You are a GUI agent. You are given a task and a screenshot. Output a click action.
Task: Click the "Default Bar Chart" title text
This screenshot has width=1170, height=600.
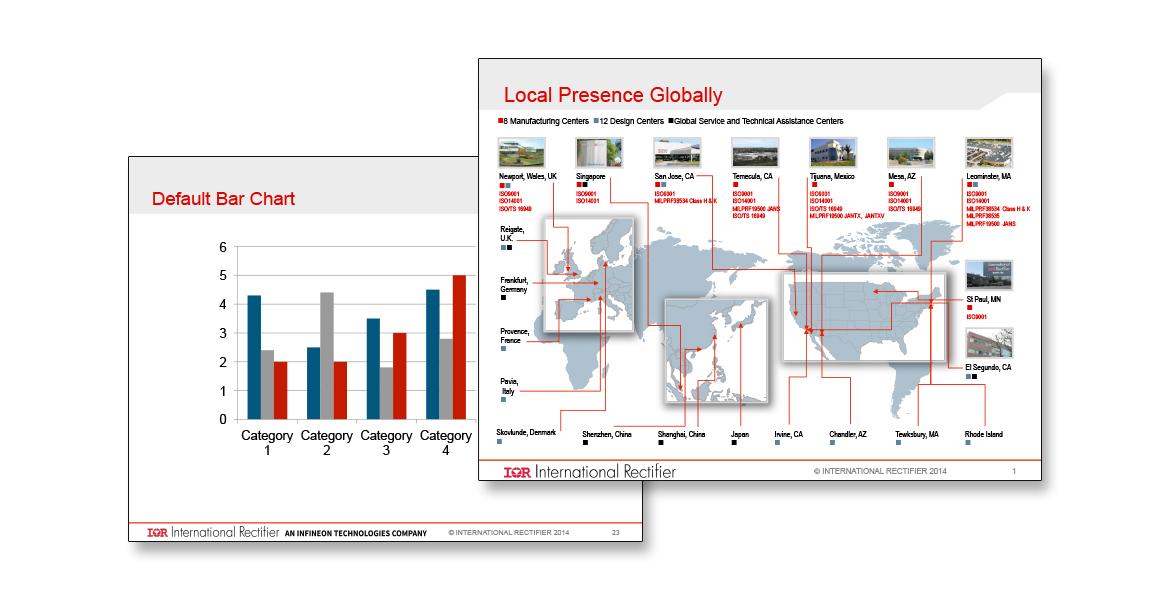[x=223, y=199]
